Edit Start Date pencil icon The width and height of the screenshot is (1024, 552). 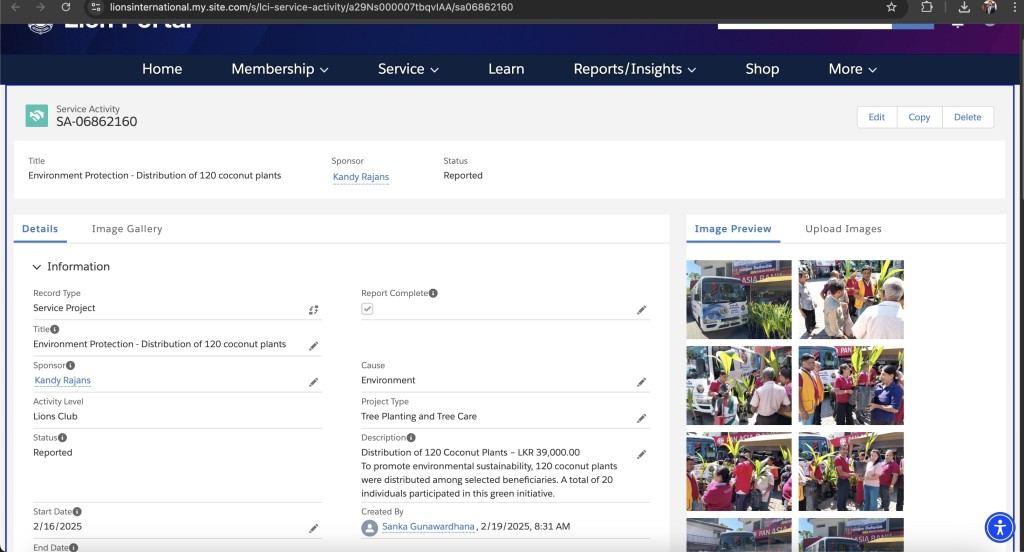tap(313, 528)
